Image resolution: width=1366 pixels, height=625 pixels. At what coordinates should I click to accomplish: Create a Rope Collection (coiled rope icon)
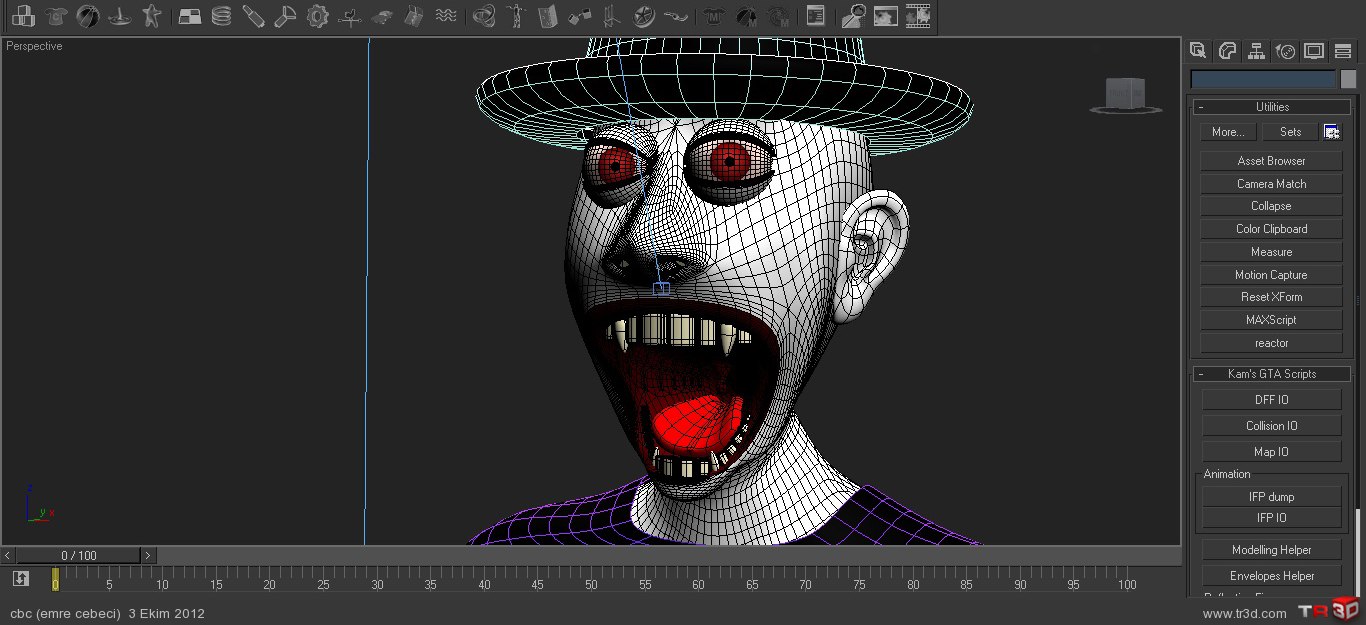point(119,16)
